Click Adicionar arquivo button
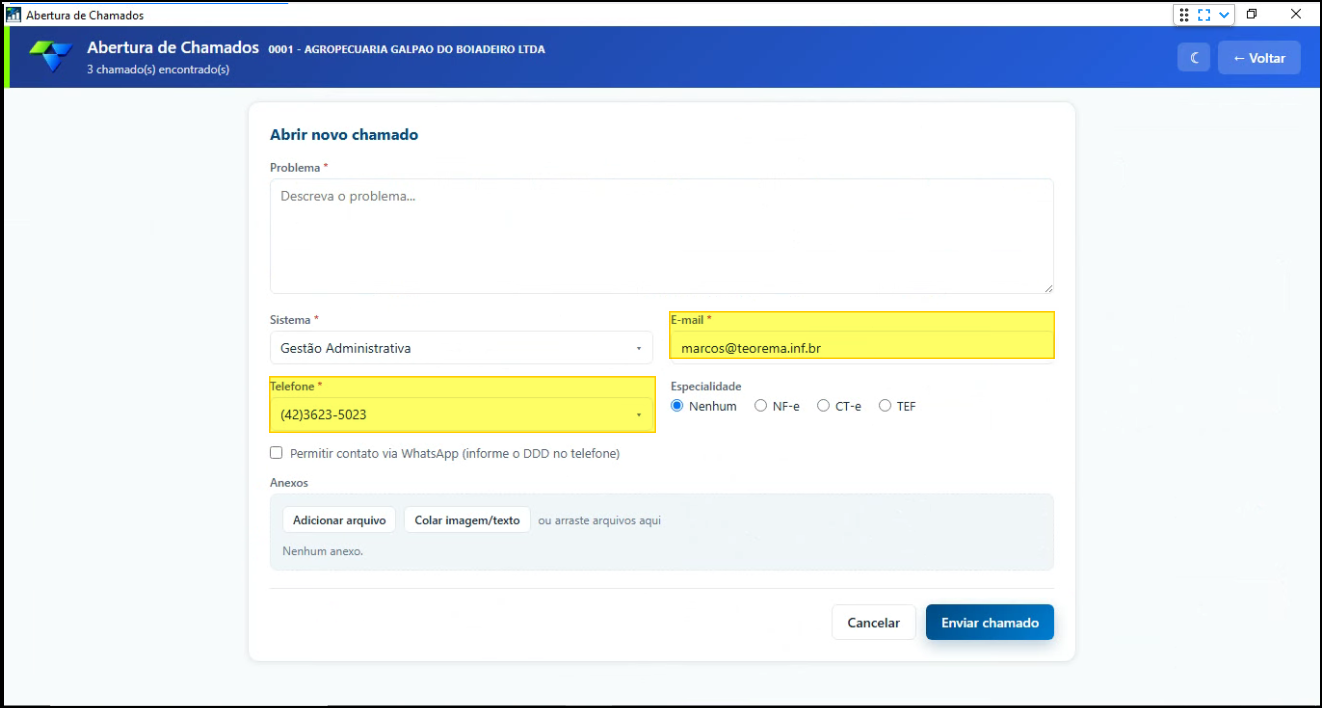The width and height of the screenshot is (1322, 708). (x=339, y=520)
